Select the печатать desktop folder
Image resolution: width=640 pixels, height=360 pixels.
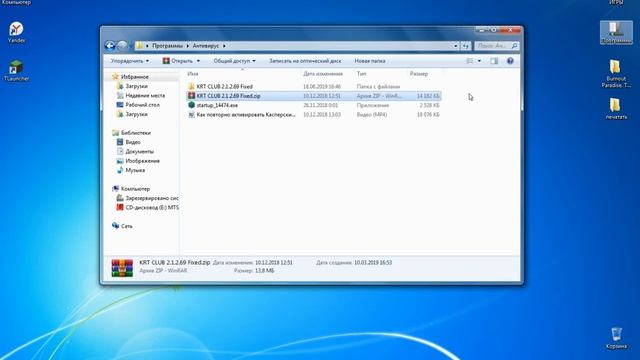coord(616,109)
